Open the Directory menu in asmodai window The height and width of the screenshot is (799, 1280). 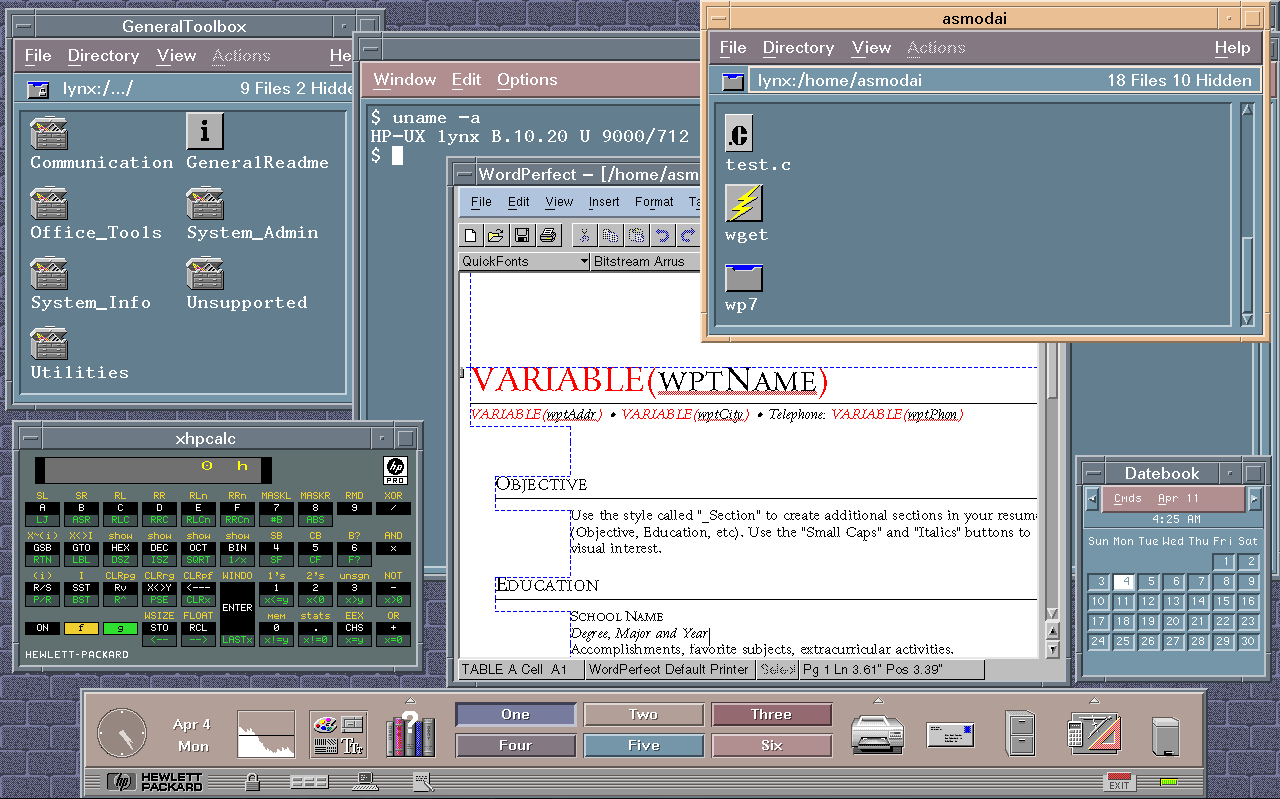(x=798, y=47)
